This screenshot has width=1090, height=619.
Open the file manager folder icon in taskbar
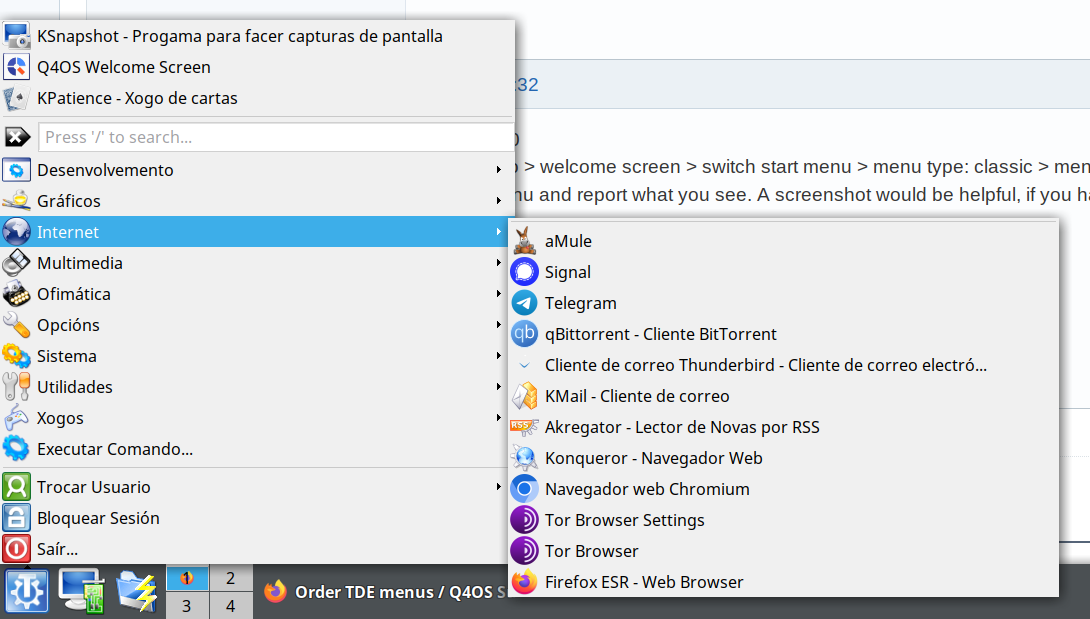(x=136, y=591)
